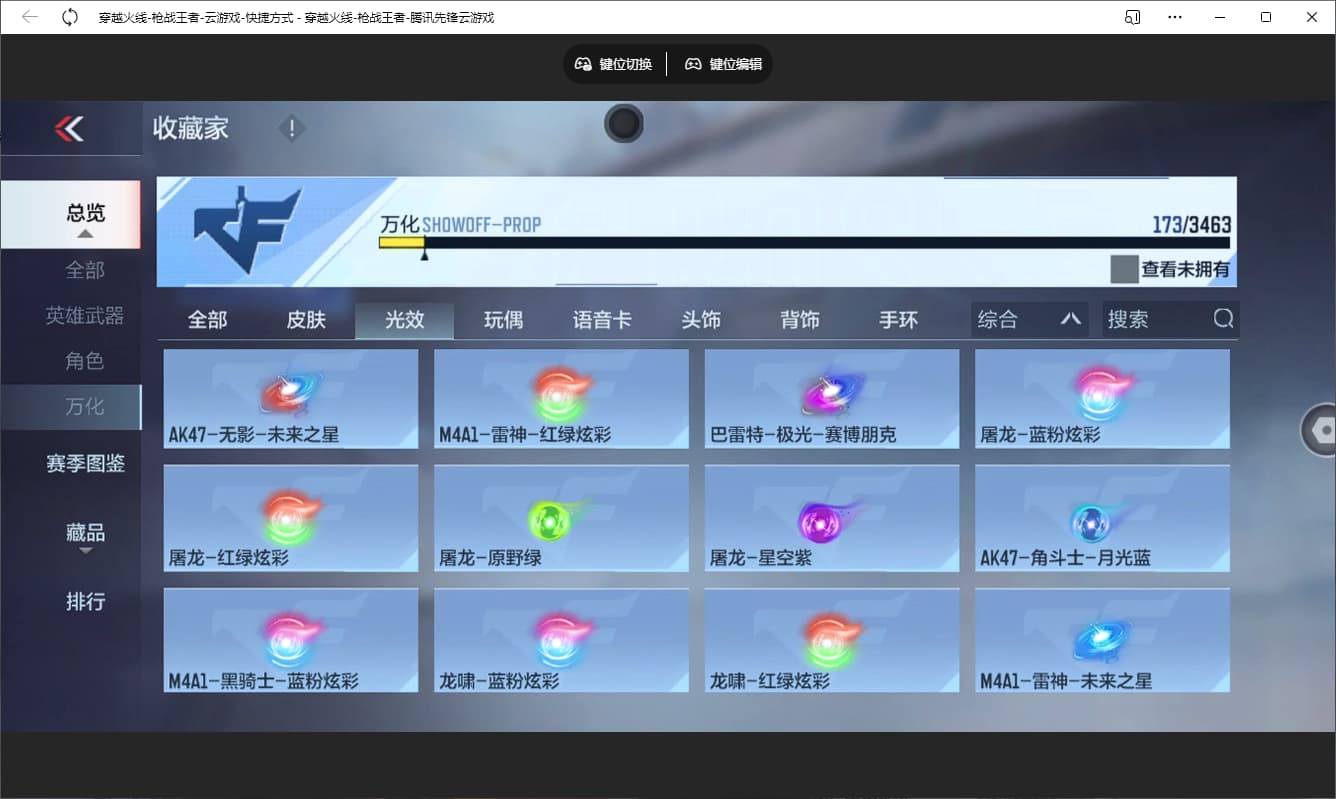Click the search magnifier icon

tap(1223, 318)
